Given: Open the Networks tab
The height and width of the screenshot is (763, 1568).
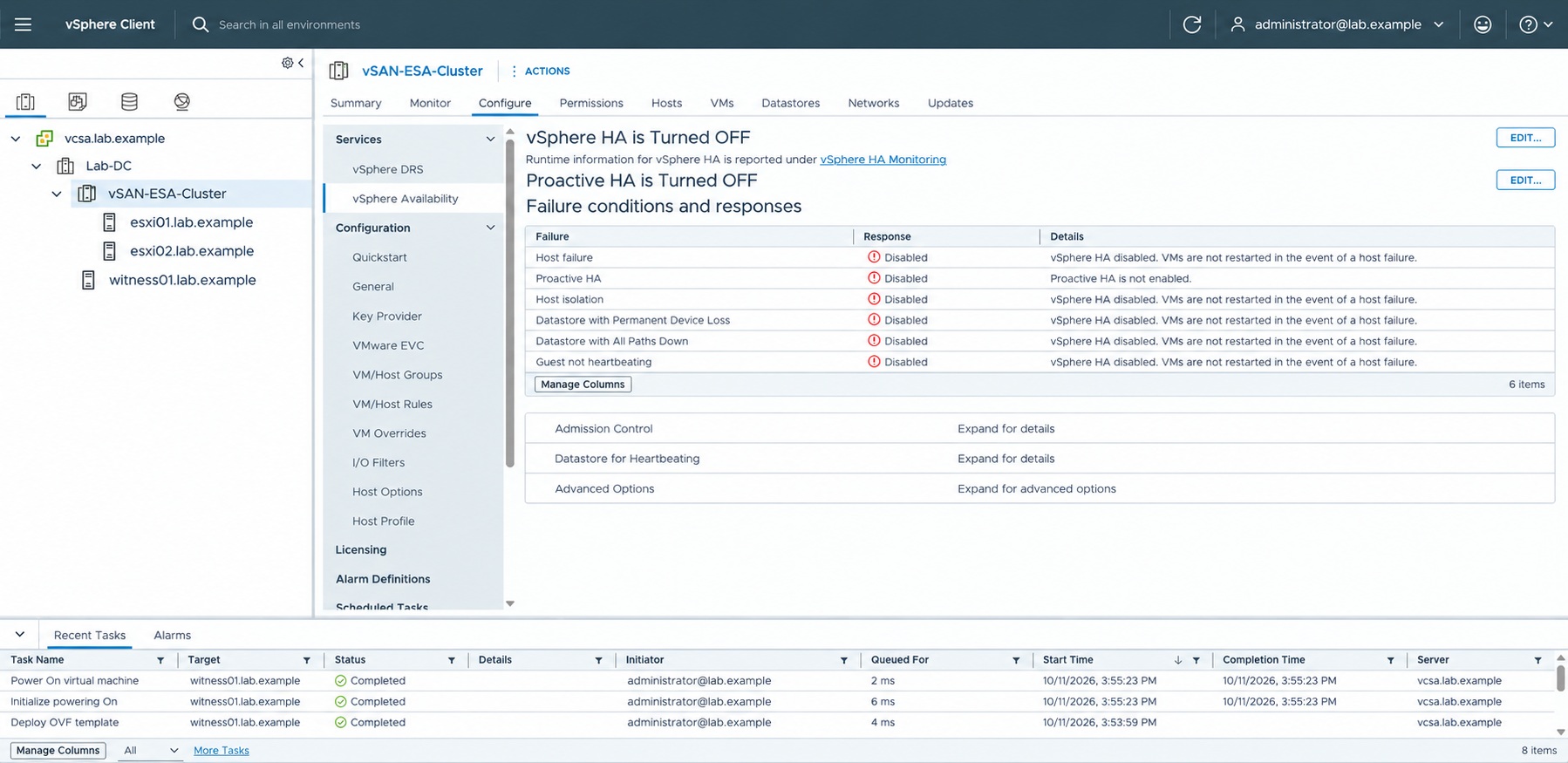Looking at the screenshot, I should click(873, 103).
